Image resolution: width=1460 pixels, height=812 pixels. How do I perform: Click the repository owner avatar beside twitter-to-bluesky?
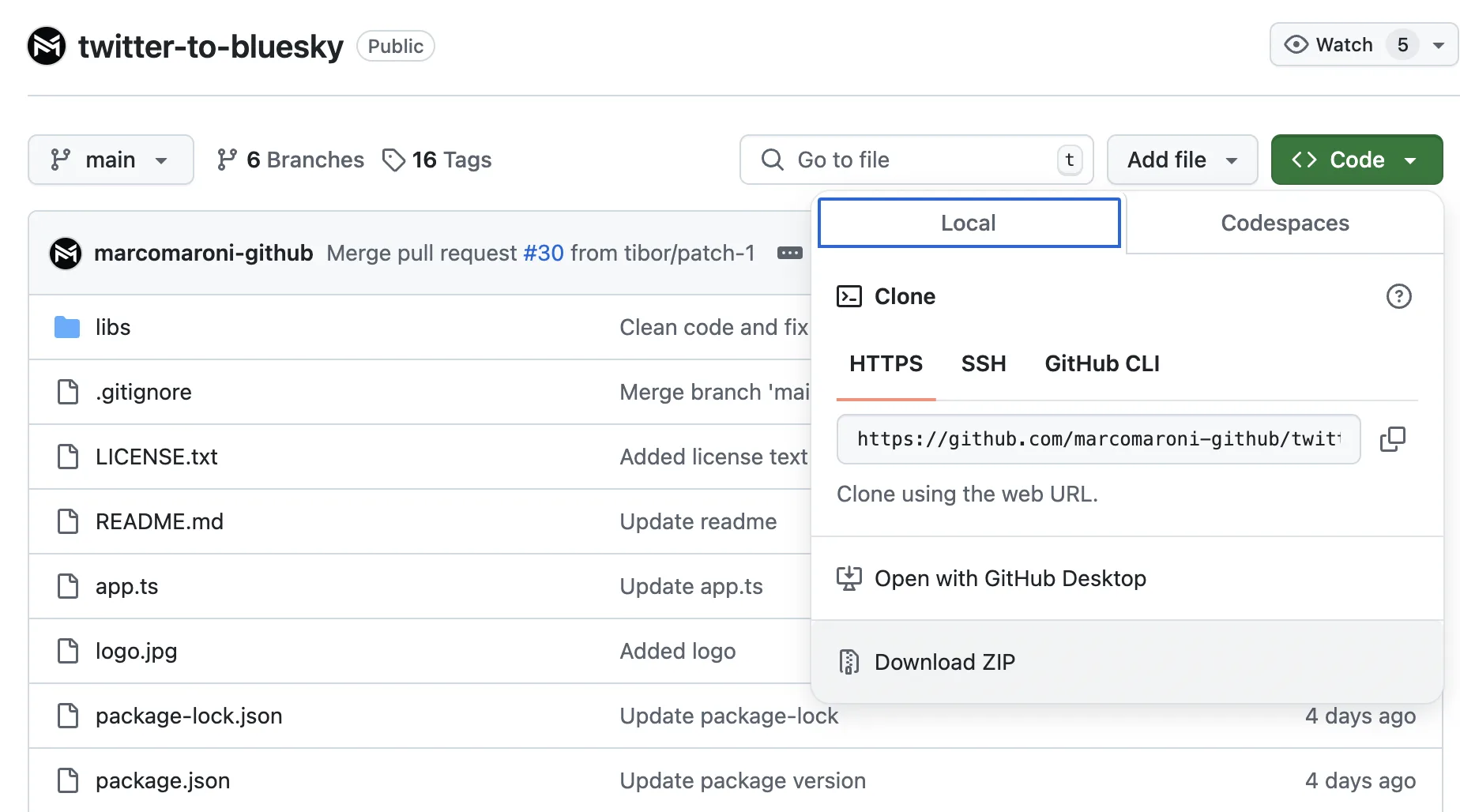pos(47,46)
